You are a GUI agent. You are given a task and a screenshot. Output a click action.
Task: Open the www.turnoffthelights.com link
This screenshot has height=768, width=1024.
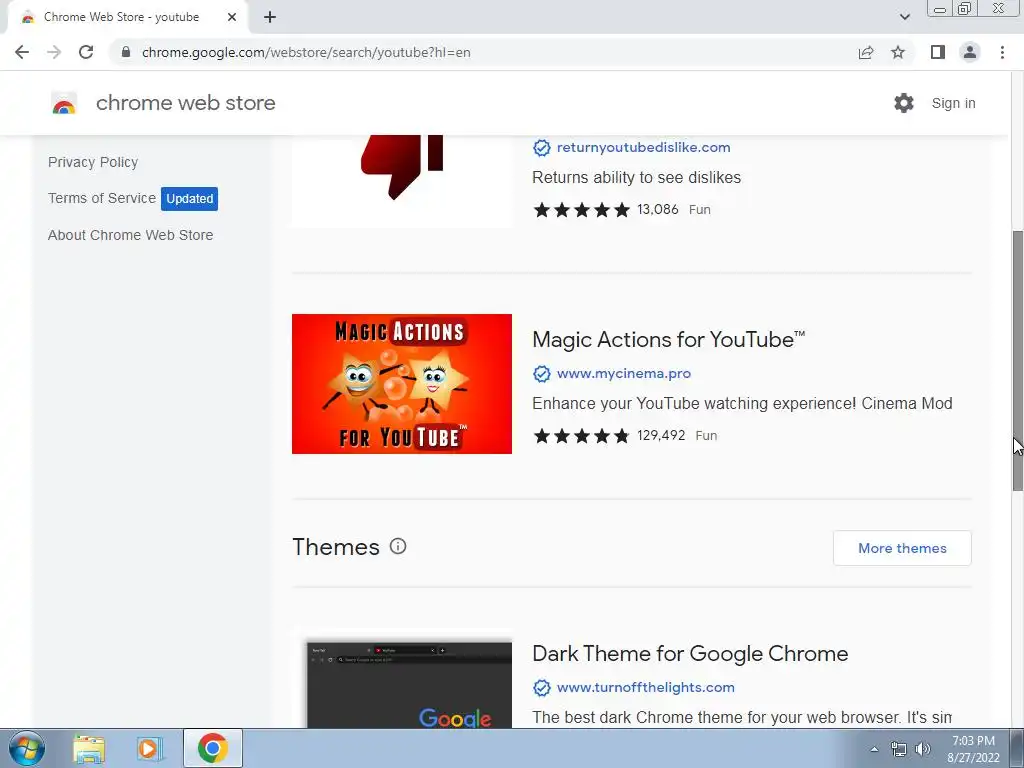[x=645, y=688]
